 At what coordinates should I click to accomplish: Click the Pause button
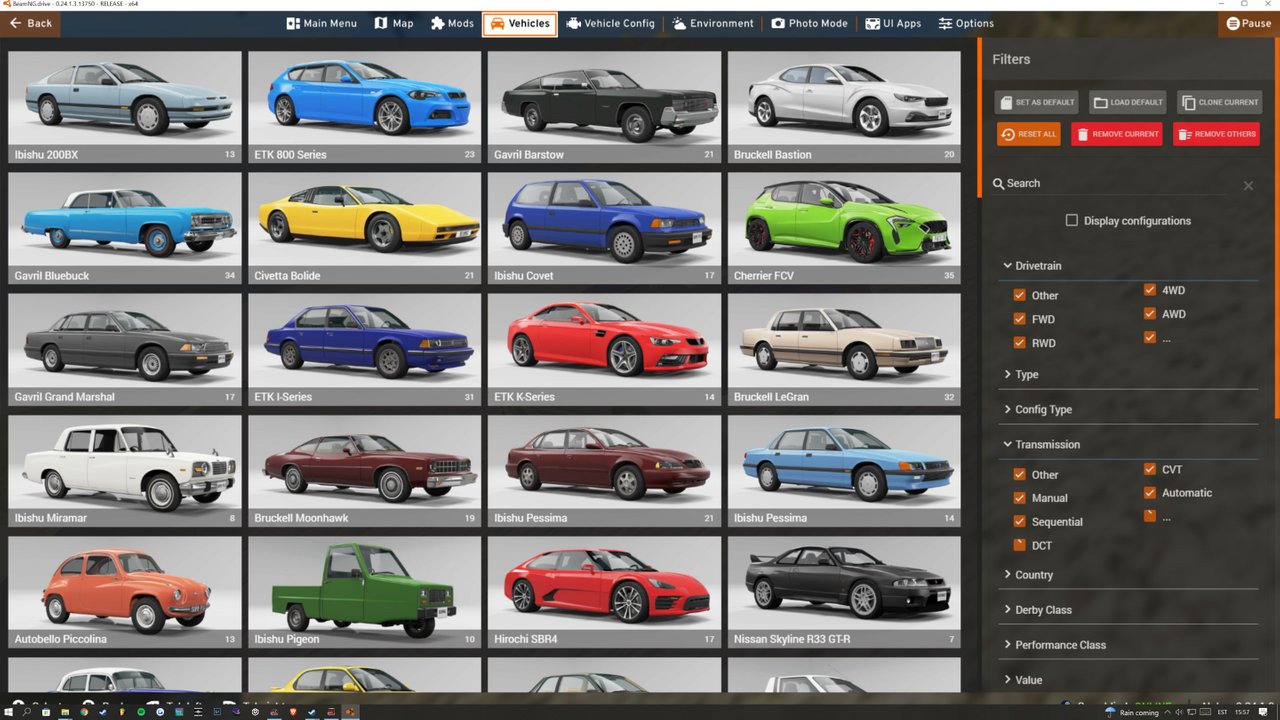coord(1249,23)
